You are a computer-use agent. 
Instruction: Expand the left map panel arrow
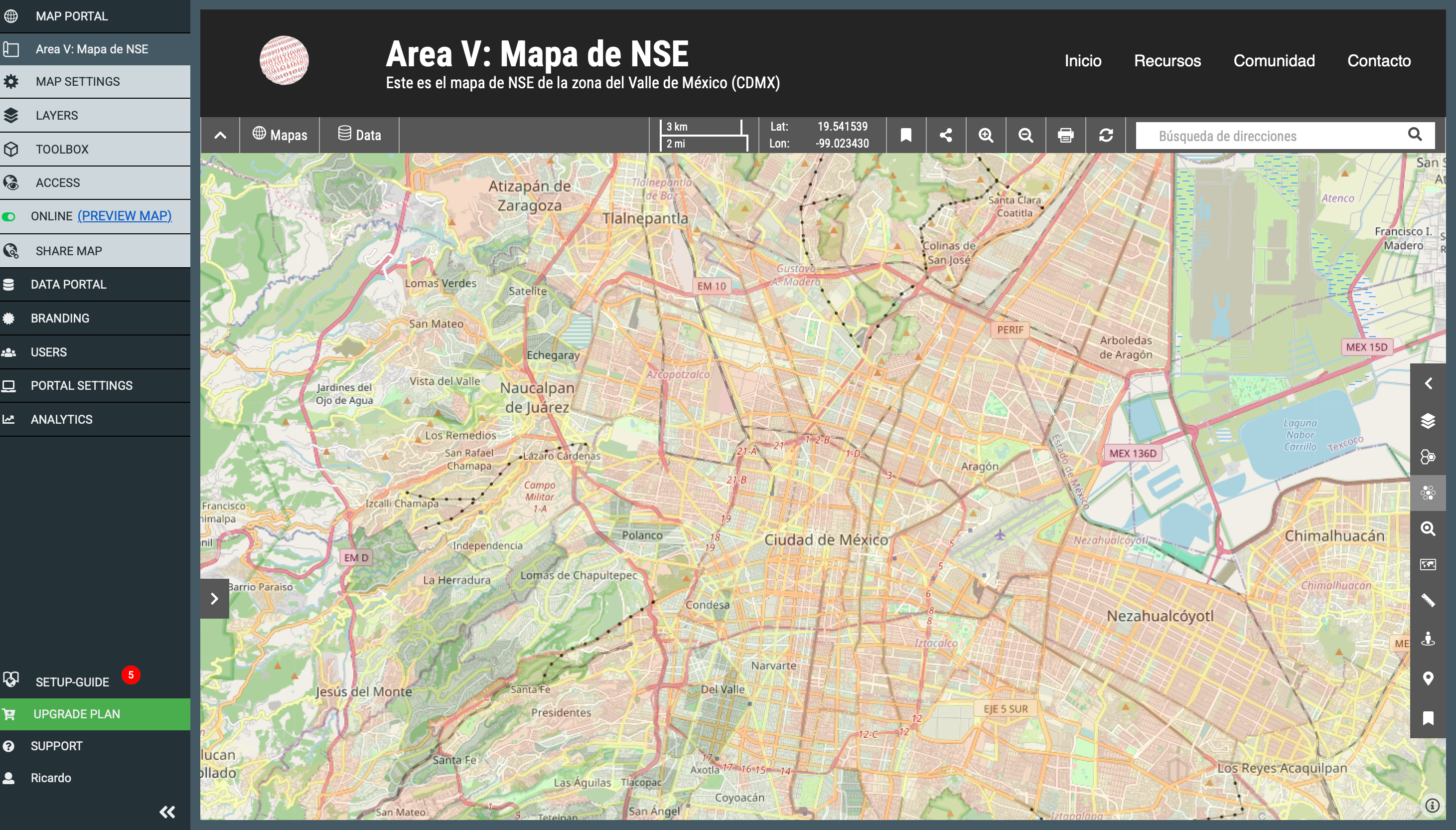click(x=214, y=598)
